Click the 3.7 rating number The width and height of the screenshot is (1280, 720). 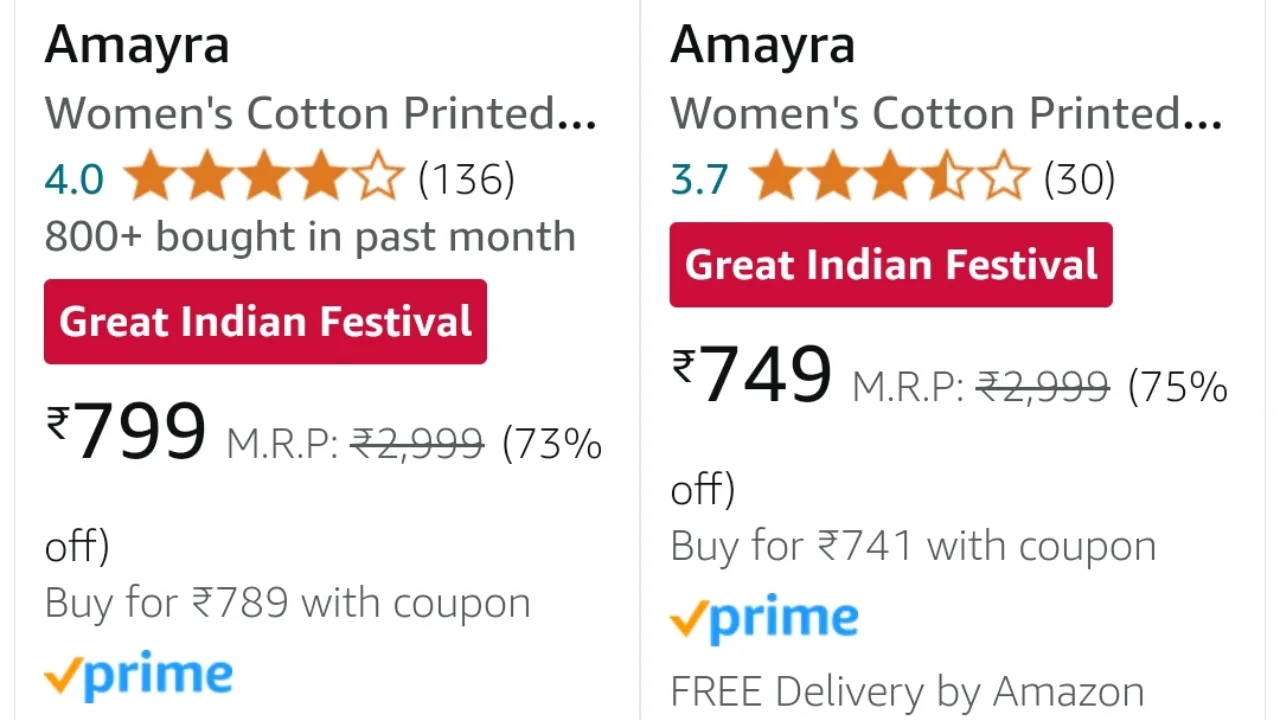point(699,180)
